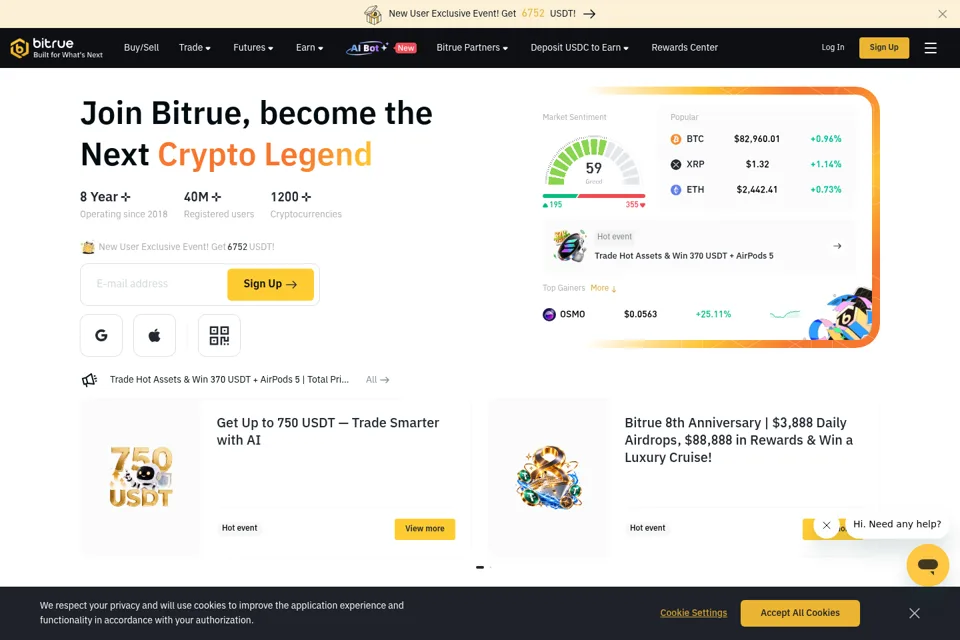Click the gift box icon in banner
The width and height of the screenshot is (960, 640).
click(373, 14)
